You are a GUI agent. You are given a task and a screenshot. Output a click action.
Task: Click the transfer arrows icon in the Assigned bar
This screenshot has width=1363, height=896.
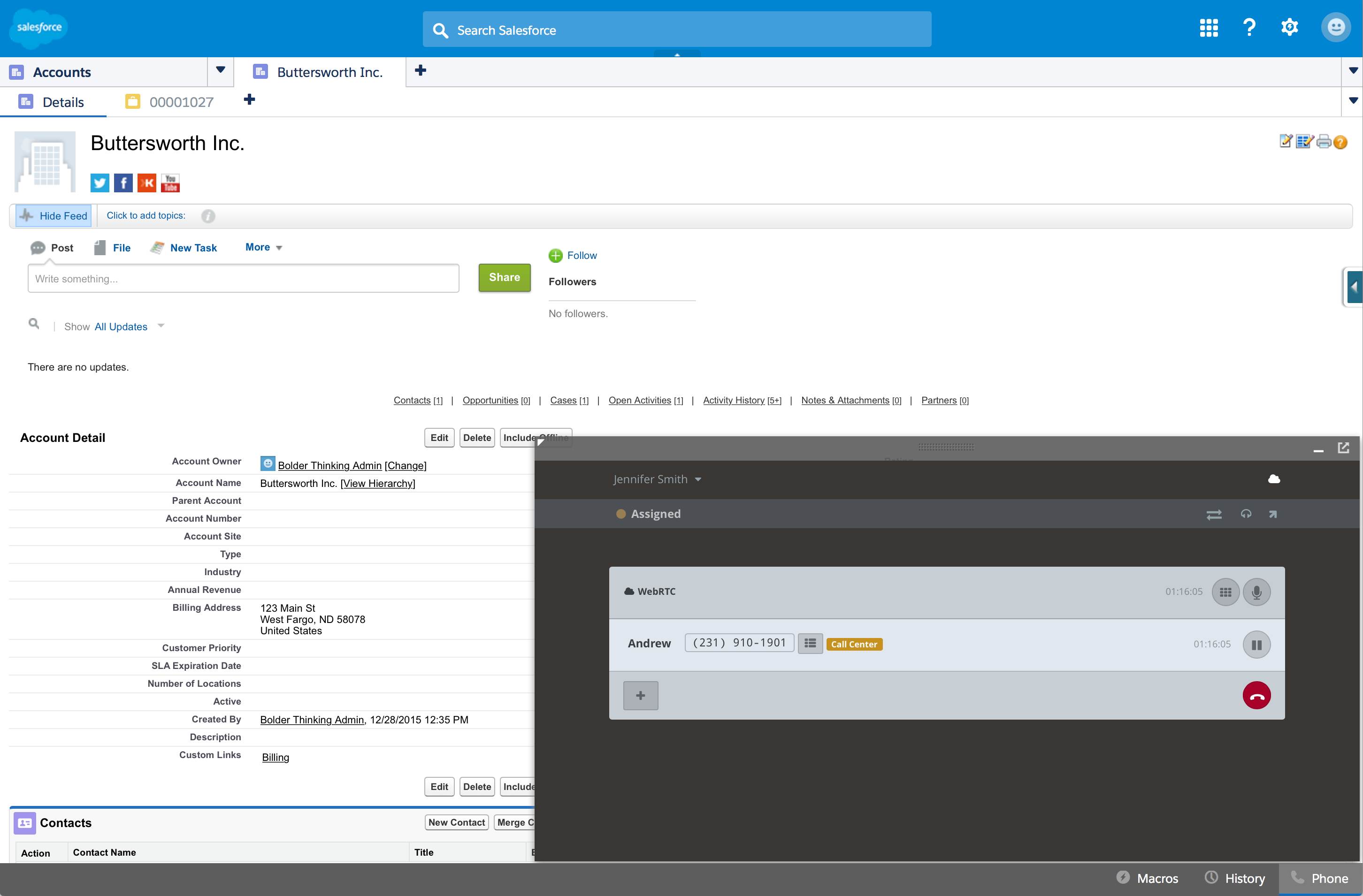point(1214,514)
